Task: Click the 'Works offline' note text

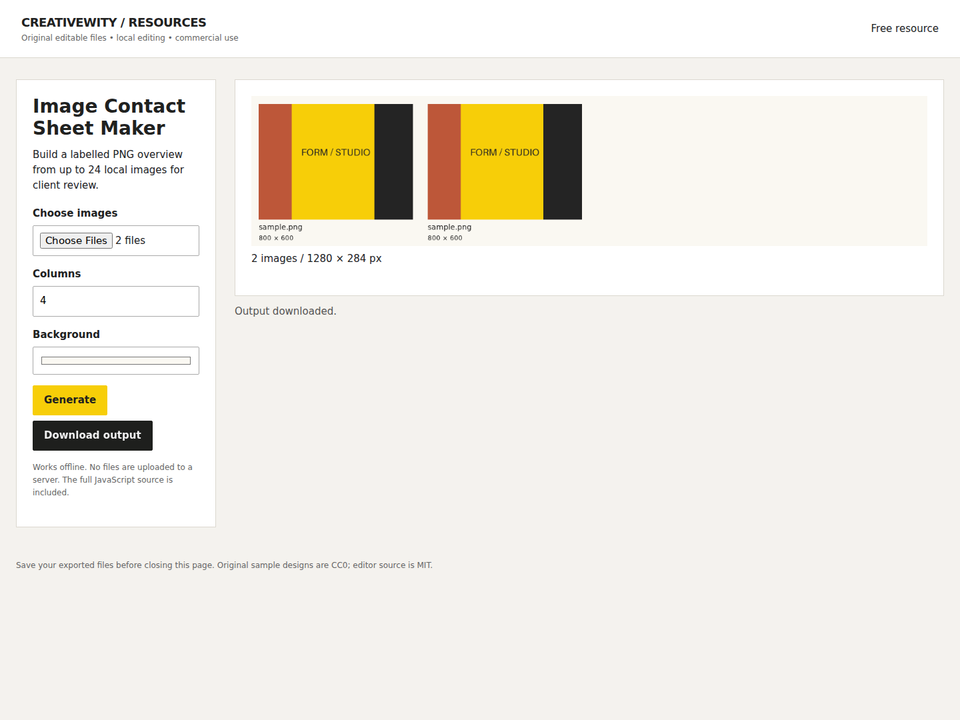Action: [x=113, y=479]
